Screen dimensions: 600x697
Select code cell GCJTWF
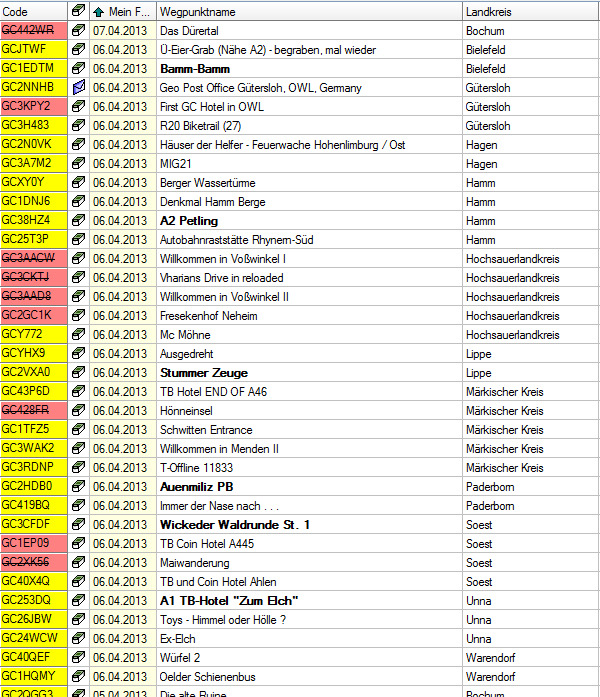tap(34, 49)
